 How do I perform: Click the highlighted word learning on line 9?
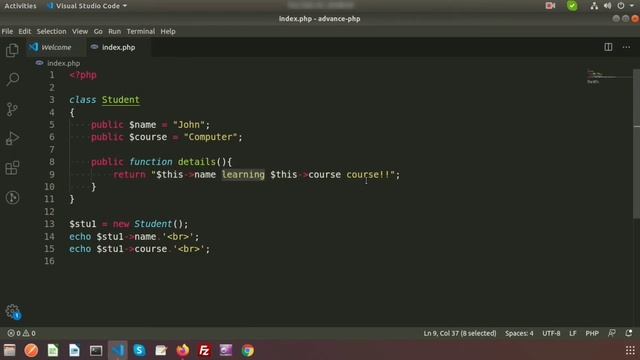pyautogui.click(x=243, y=175)
